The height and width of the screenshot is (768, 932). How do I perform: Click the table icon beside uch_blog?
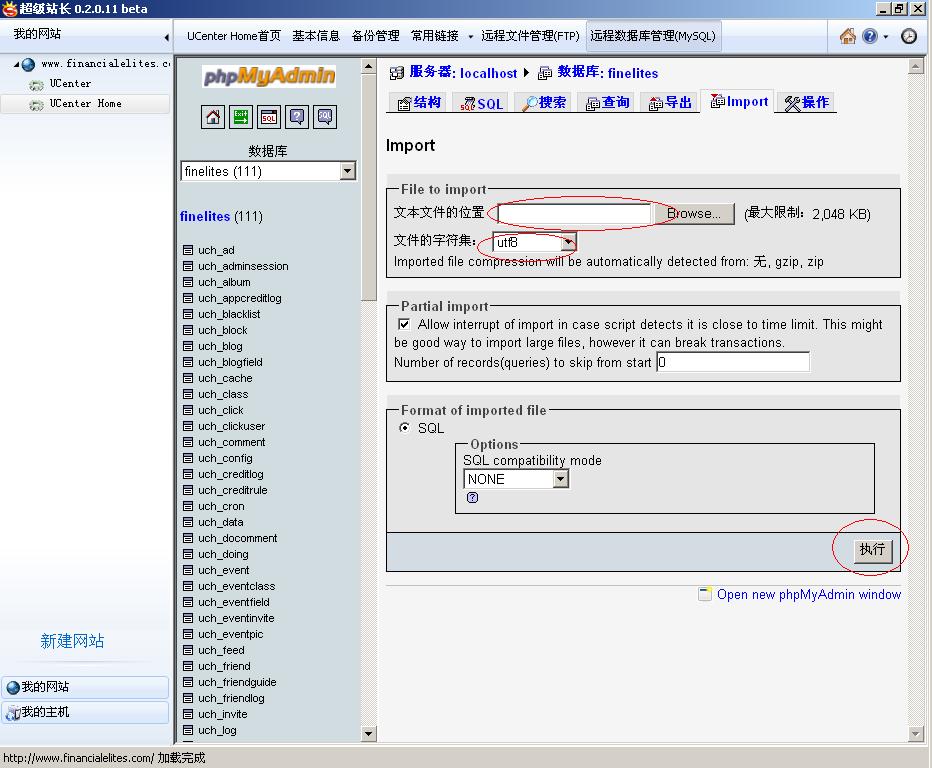188,346
